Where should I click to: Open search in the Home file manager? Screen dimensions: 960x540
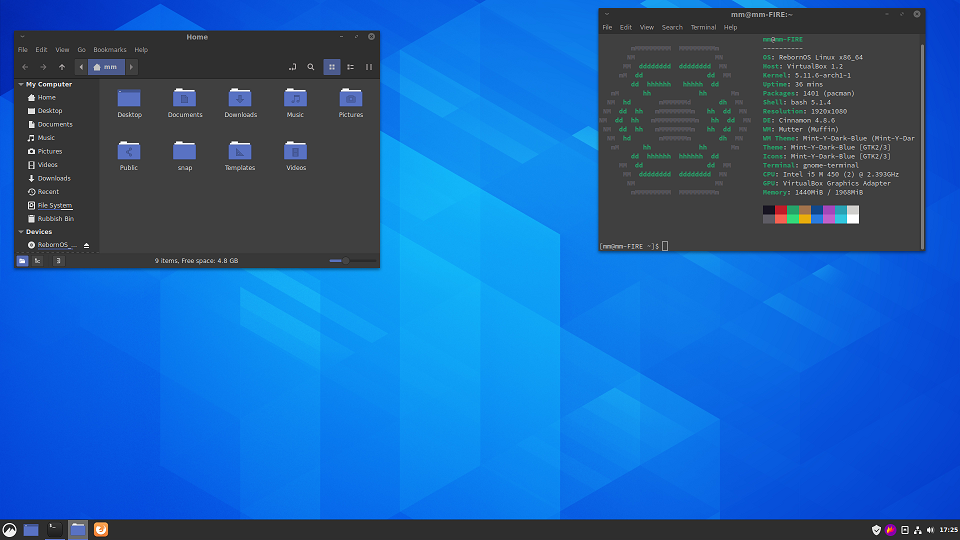point(310,67)
